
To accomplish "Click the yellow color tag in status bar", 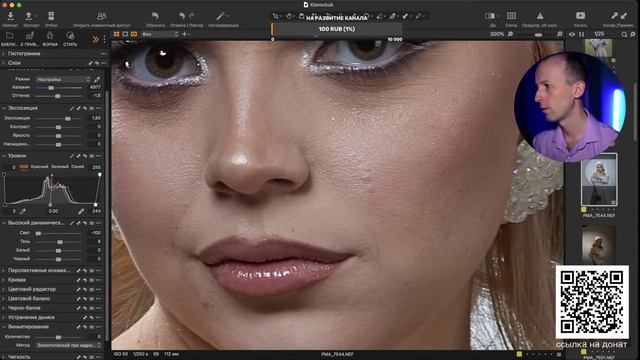I will coord(519,354).
